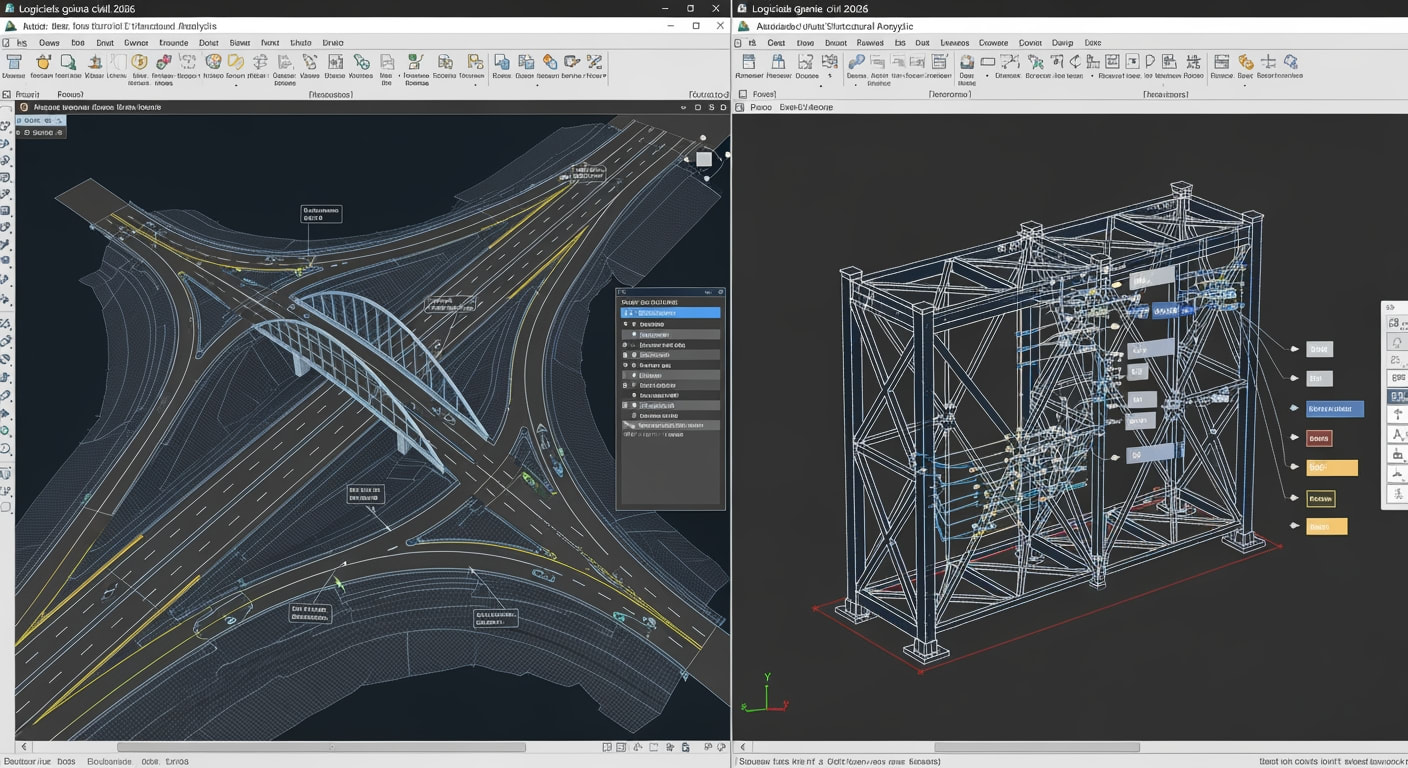
Task: Select the letter A tool in right side toolbar
Action: coord(1397,434)
